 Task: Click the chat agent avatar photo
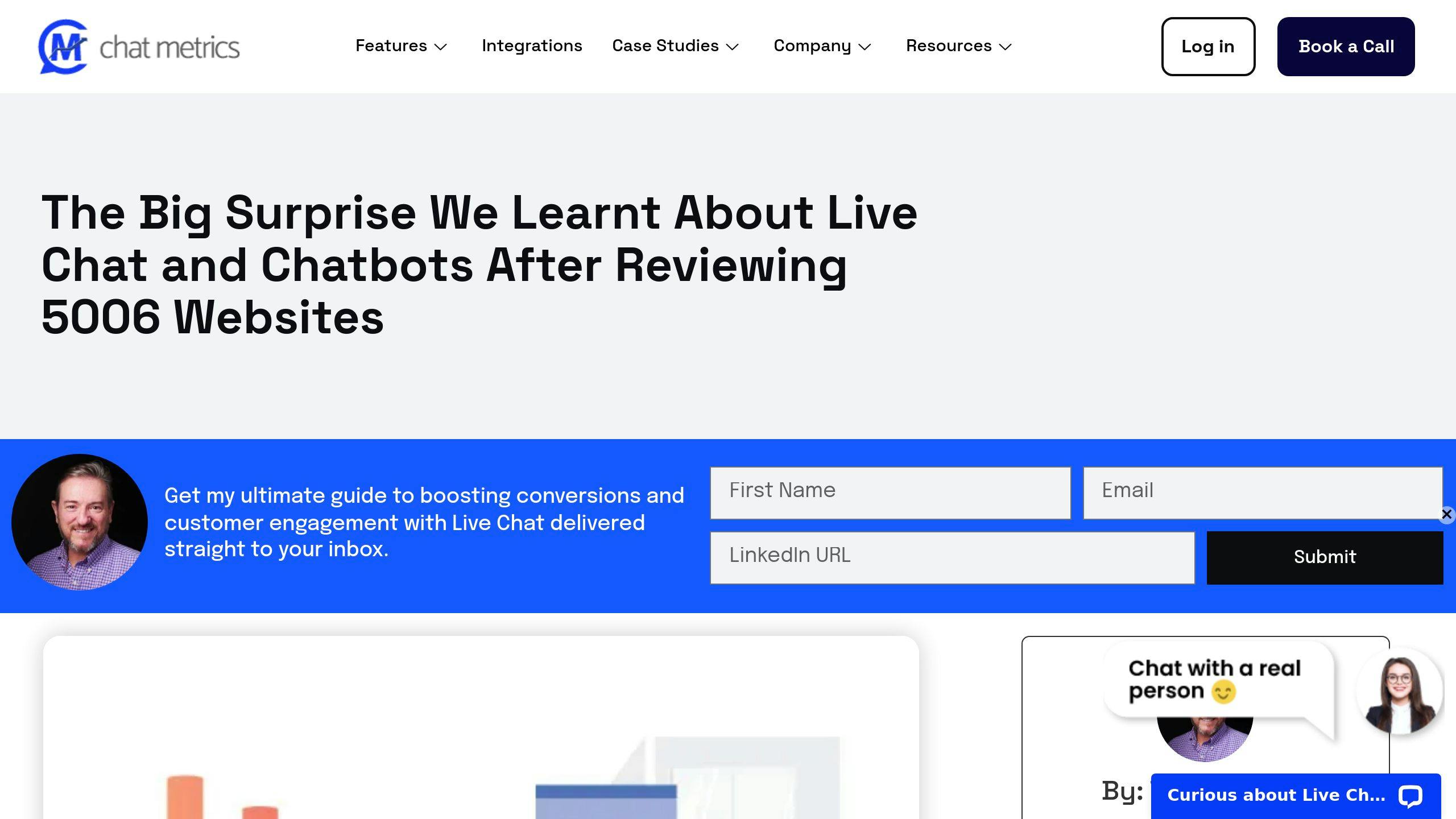(x=1400, y=691)
